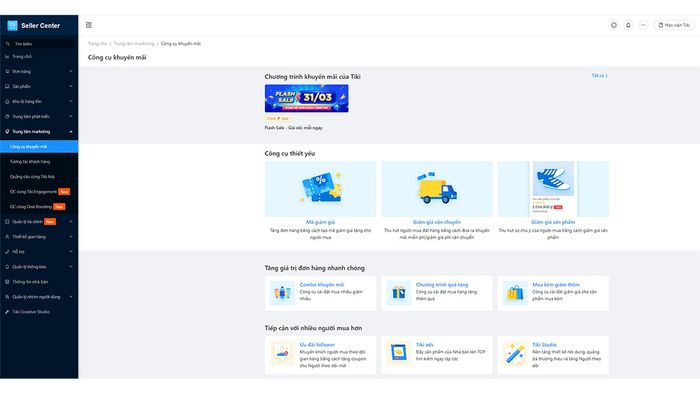The width and height of the screenshot is (700, 394).
Task: Expand the Sản phẩm menu chevron
Action: [71, 86]
